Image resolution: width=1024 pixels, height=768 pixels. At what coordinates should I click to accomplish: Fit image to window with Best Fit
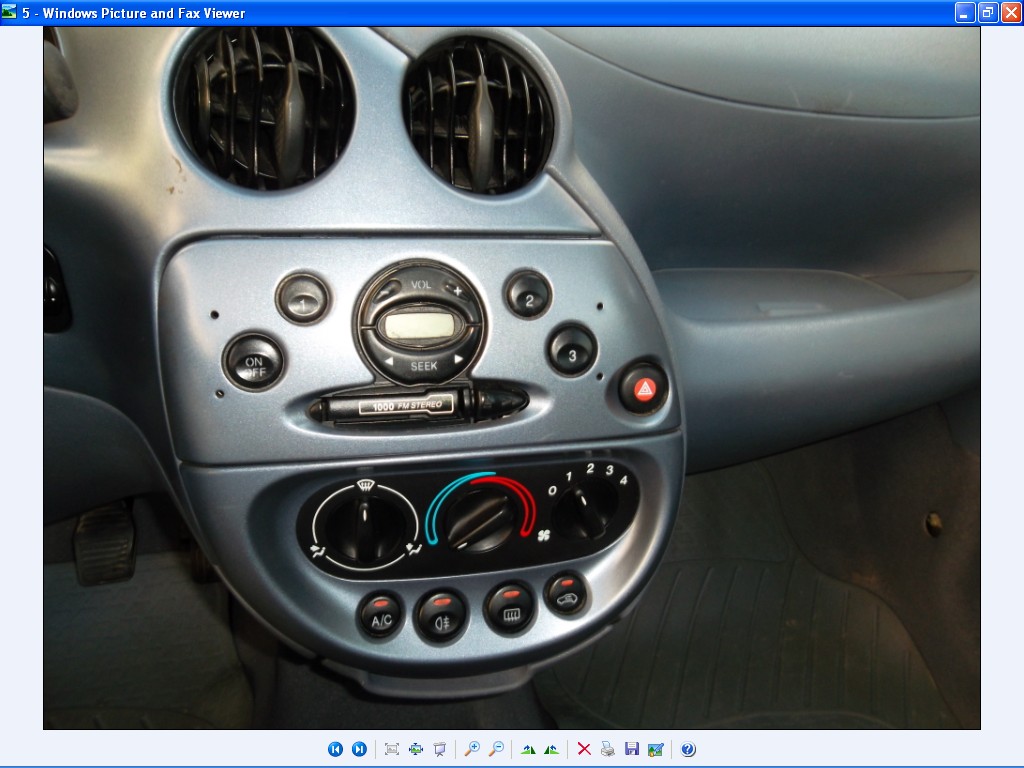392,749
